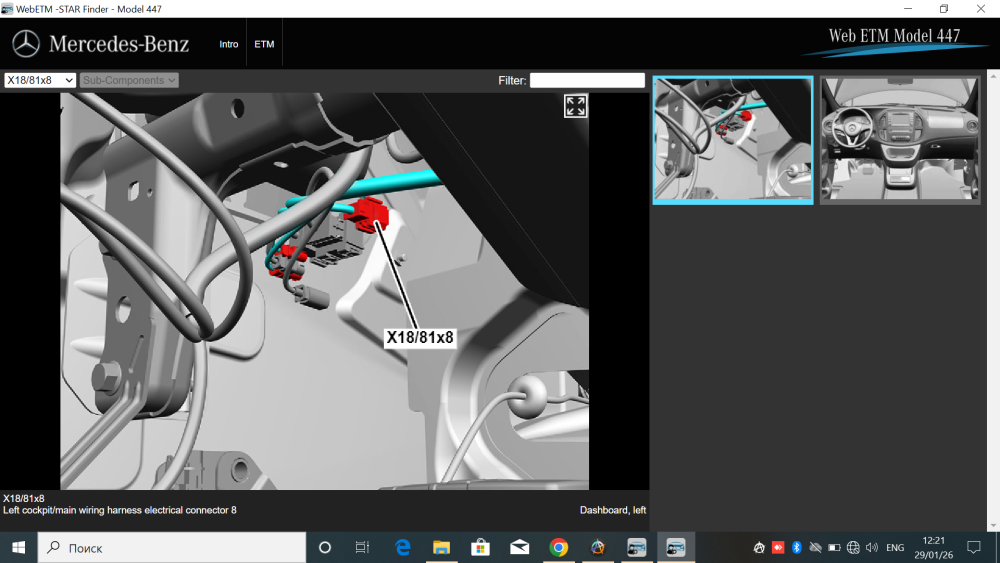Open the Windows Start menu
Image resolution: width=1000 pixels, height=563 pixels.
coord(18,548)
